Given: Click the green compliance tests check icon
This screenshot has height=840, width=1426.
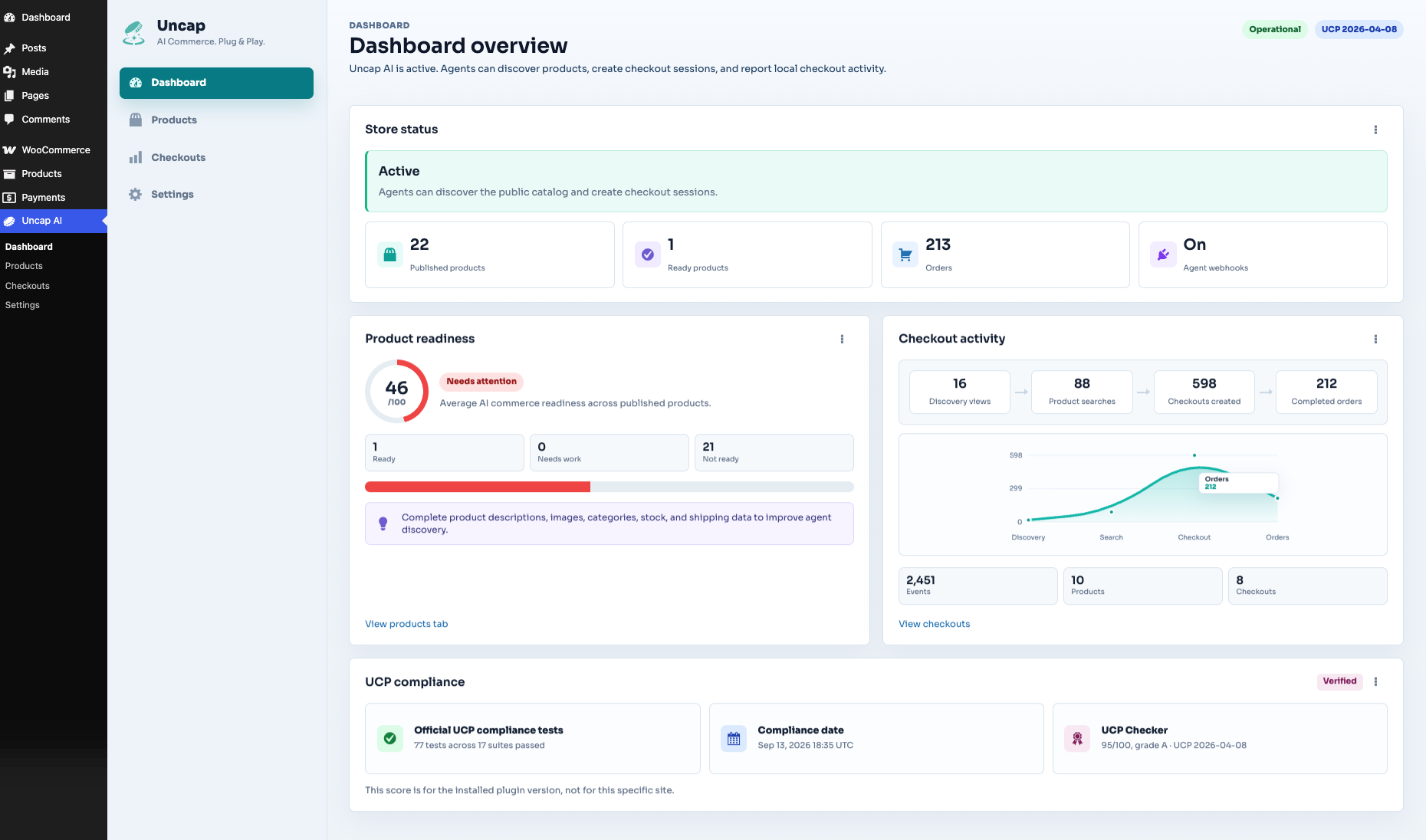Looking at the screenshot, I should [390, 739].
